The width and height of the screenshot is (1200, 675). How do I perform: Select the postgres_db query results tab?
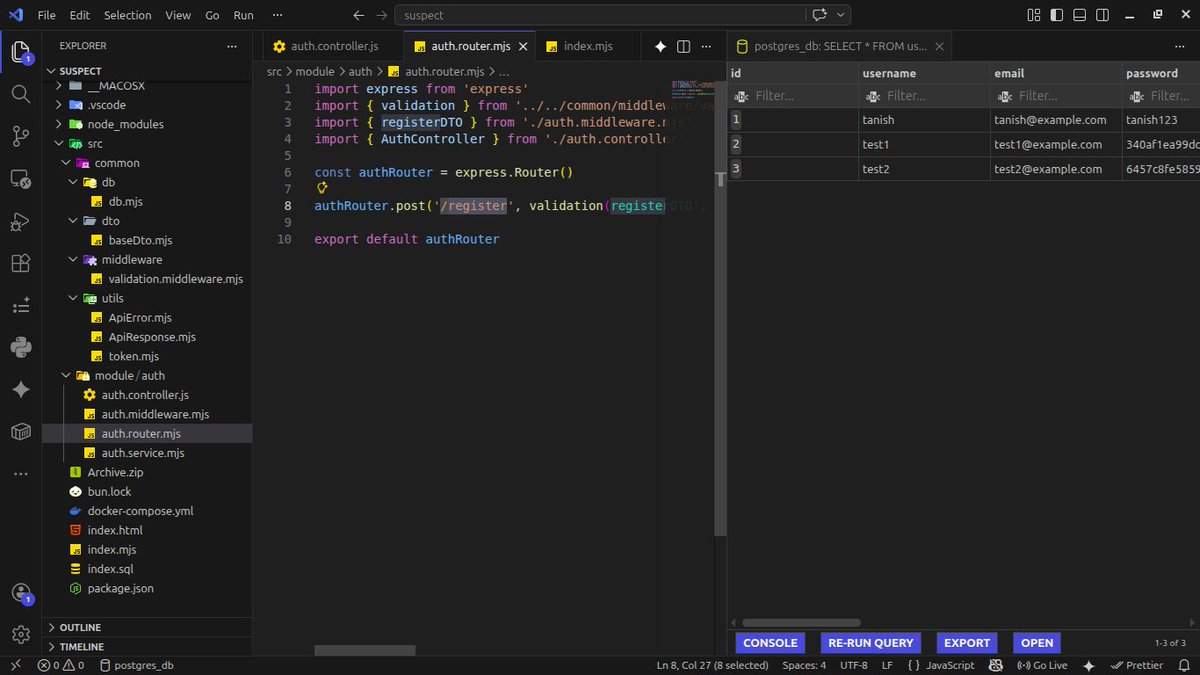pyautogui.click(x=838, y=46)
